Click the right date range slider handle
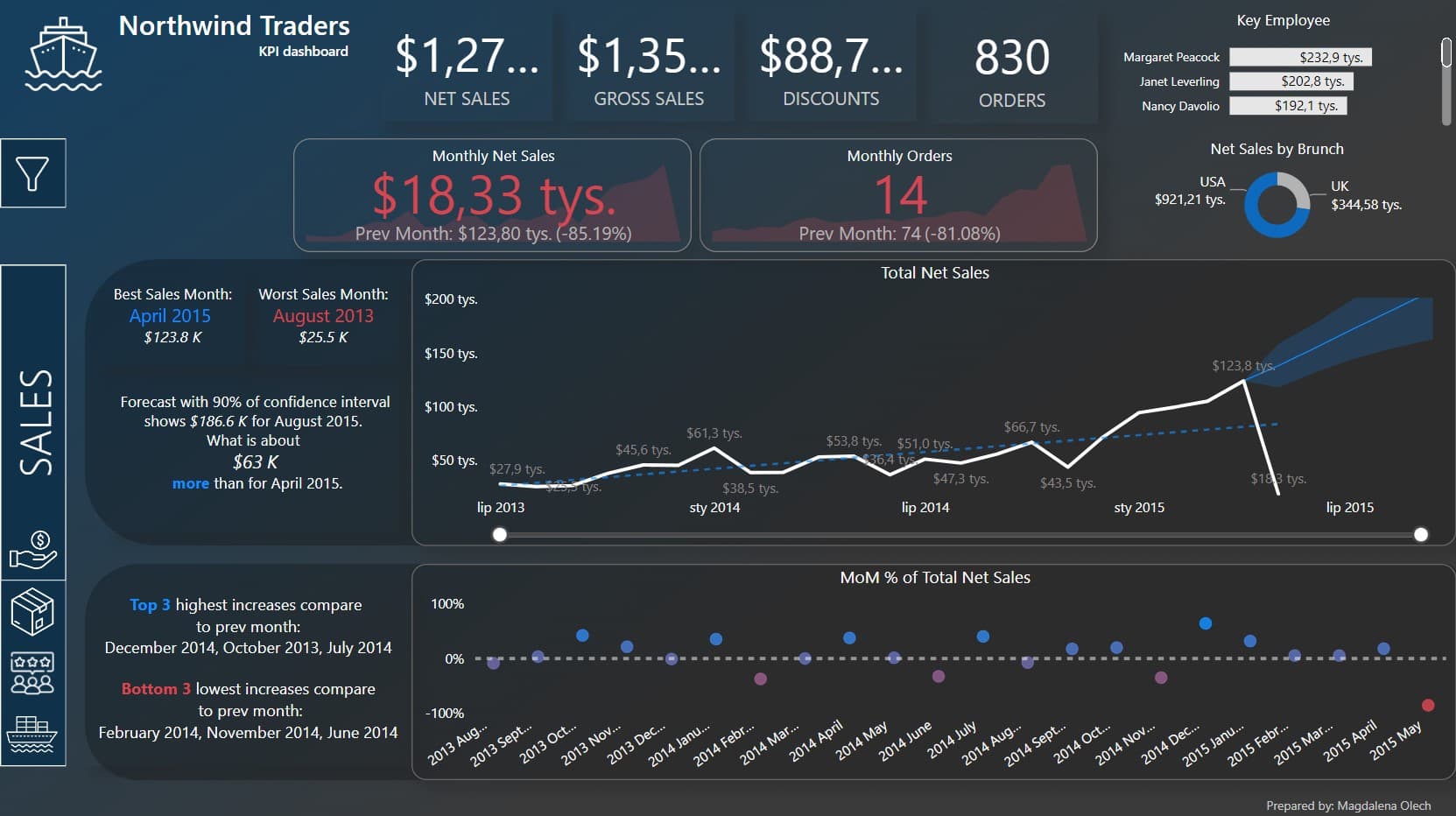This screenshot has width=1456, height=816. [x=1421, y=534]
